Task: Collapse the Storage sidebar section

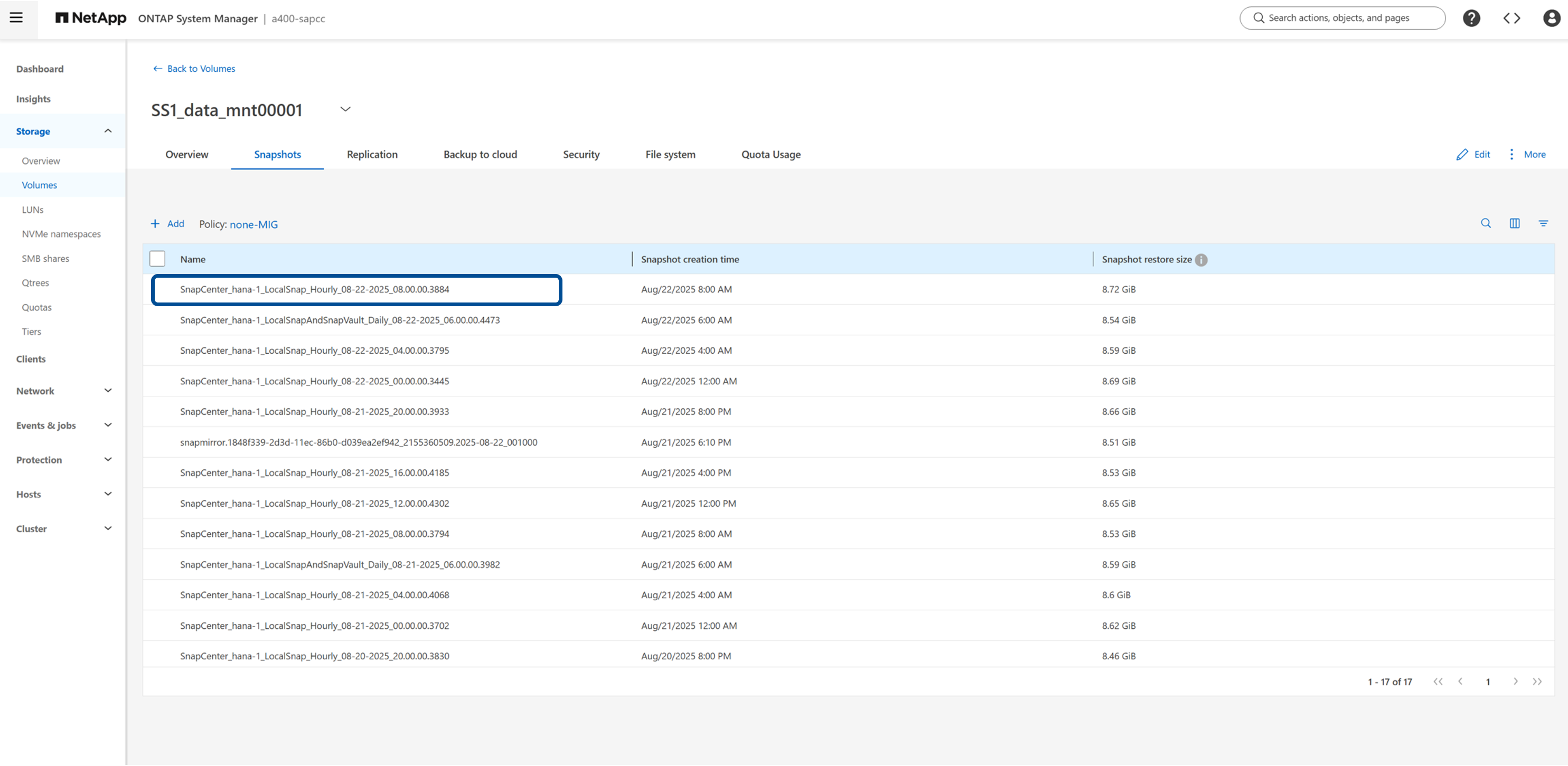Action: [108, 131]
